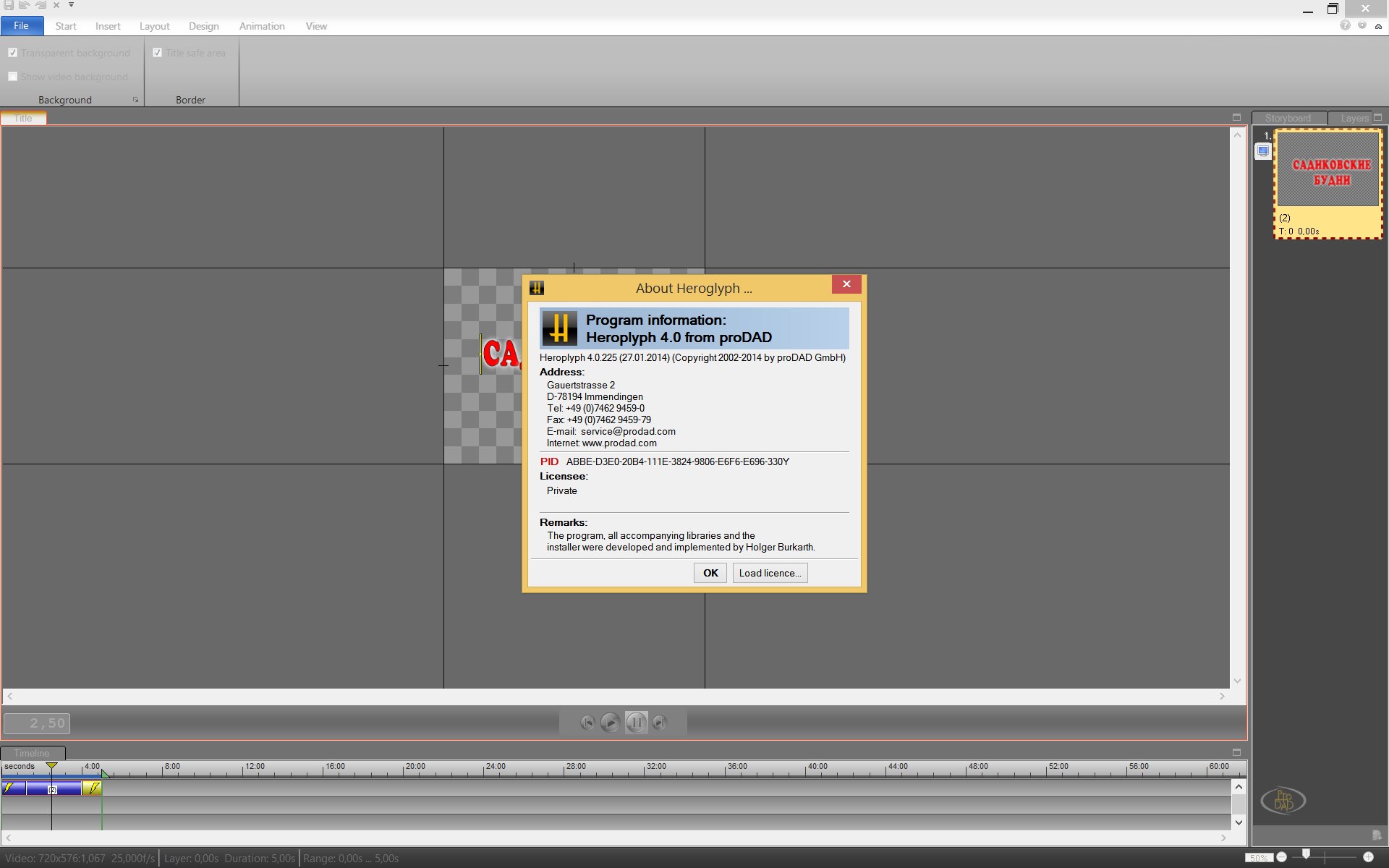
Task: Click the monitor icon beside storyboard item 1
Action: (x=1263, y=151)
